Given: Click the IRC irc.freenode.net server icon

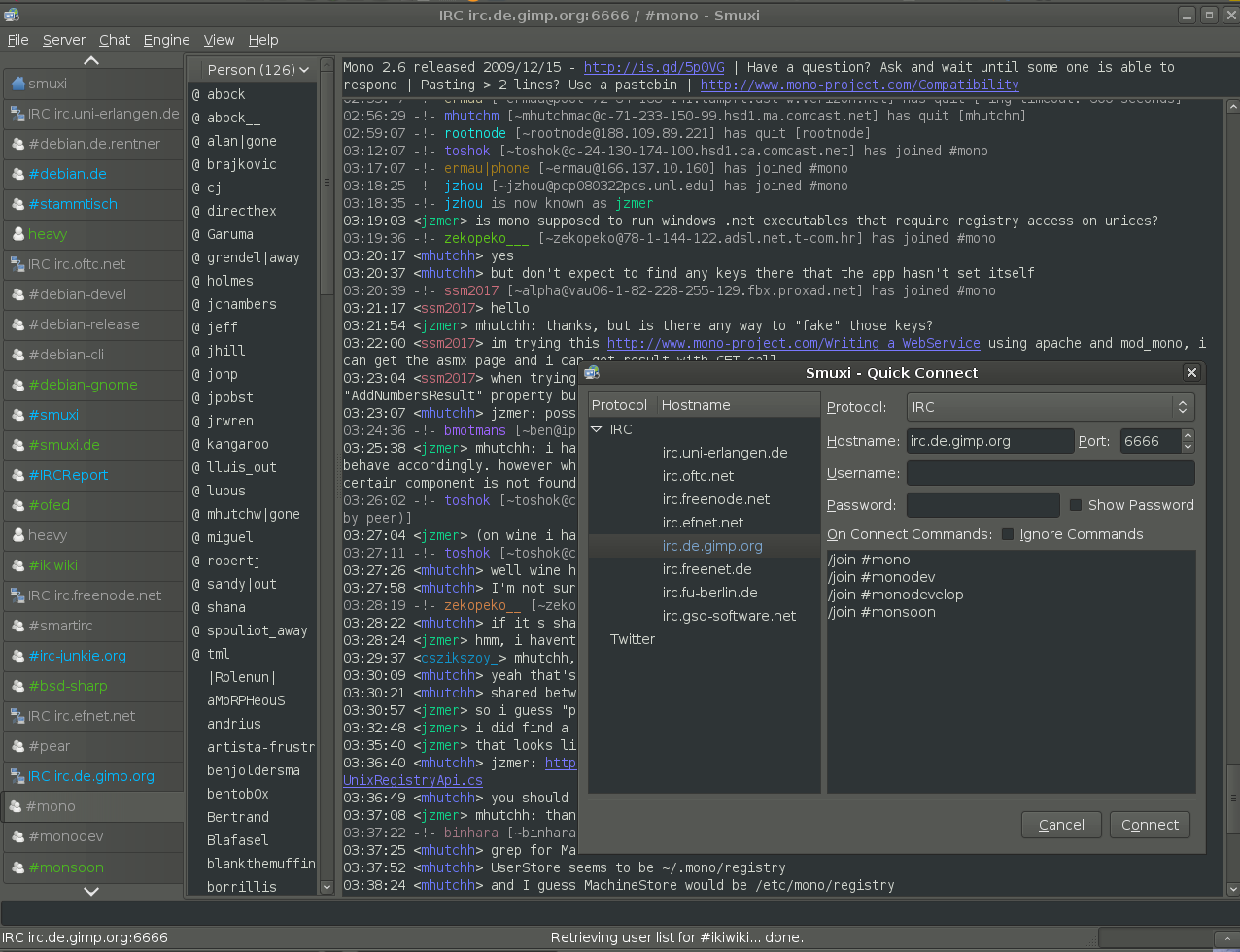Looking at the screenshot, I should [x=17, y=595].
